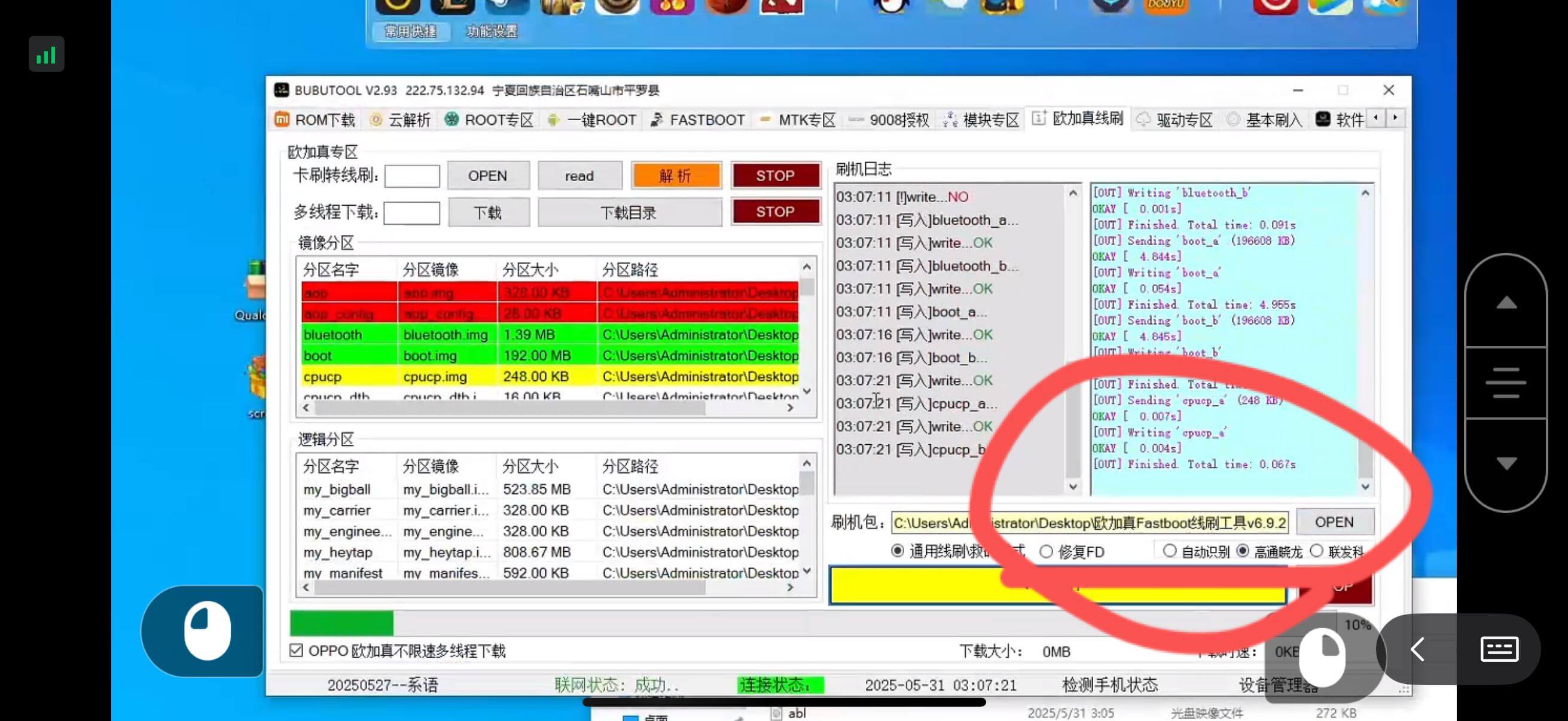Screen dimensions: 1568x721
Task: Select the 修复FD radio button
Action: coord(1046,552)
